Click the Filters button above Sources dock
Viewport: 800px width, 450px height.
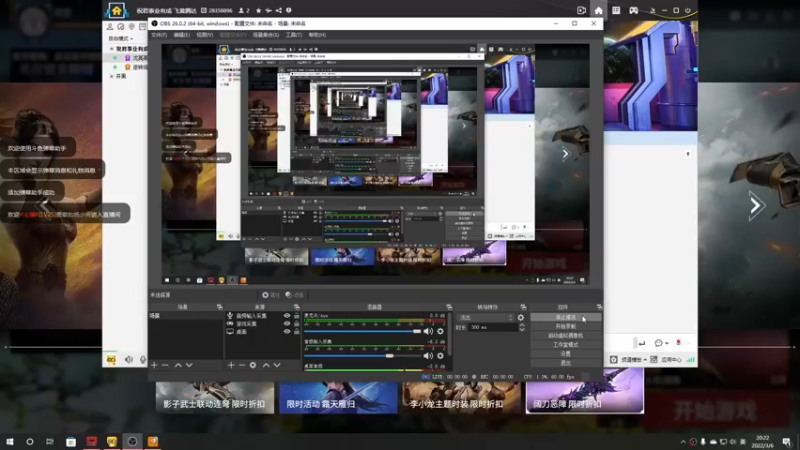pyautogui.click(x=294, y=295)
